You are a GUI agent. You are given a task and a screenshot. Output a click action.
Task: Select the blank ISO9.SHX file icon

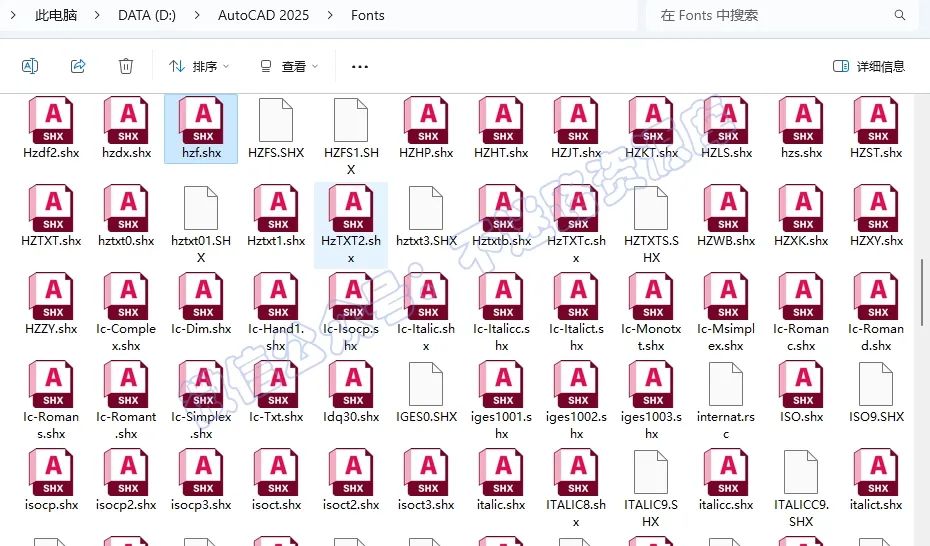876,384
